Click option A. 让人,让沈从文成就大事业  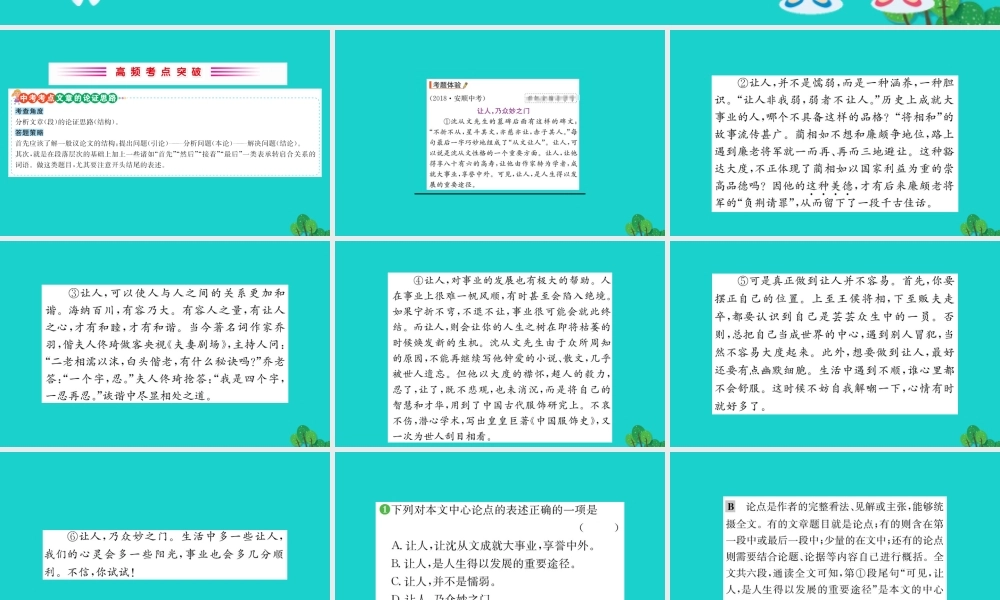click(494, 546)
